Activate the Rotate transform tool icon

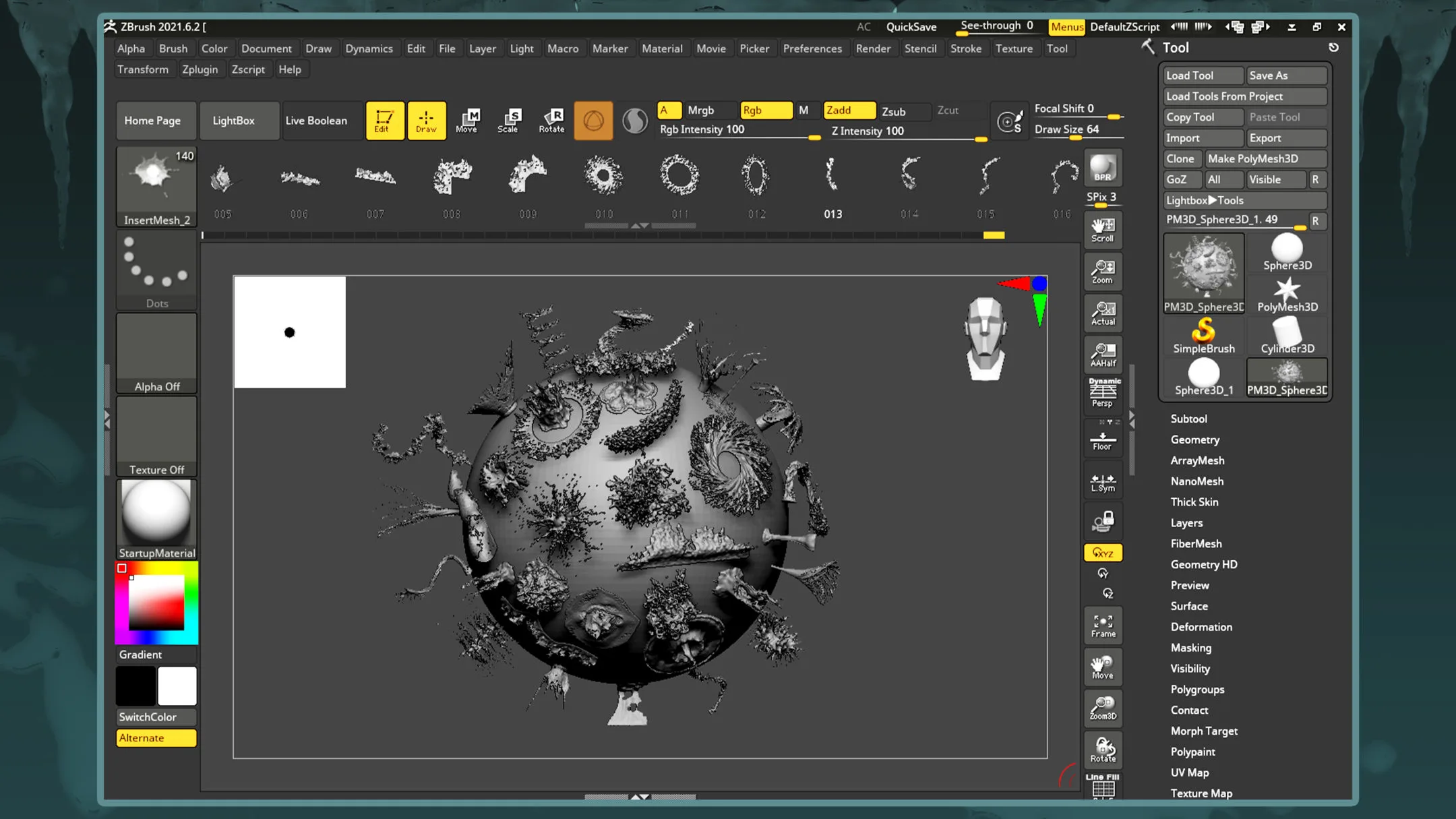click(551, 120)
